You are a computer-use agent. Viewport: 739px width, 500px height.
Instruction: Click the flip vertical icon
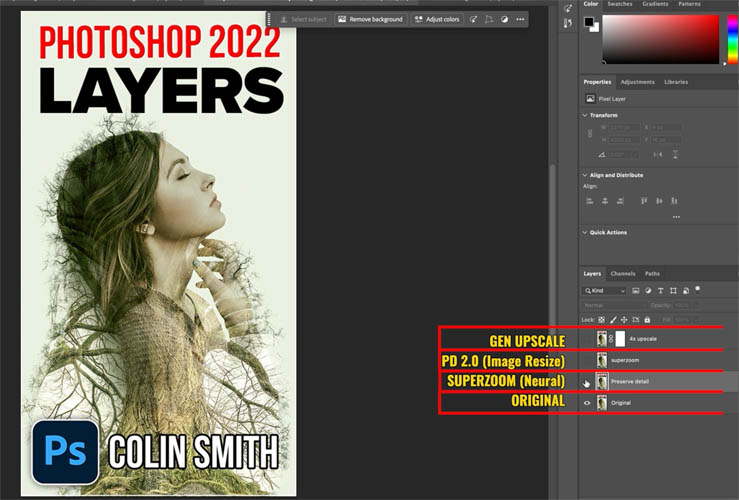(x=675, y=155)
